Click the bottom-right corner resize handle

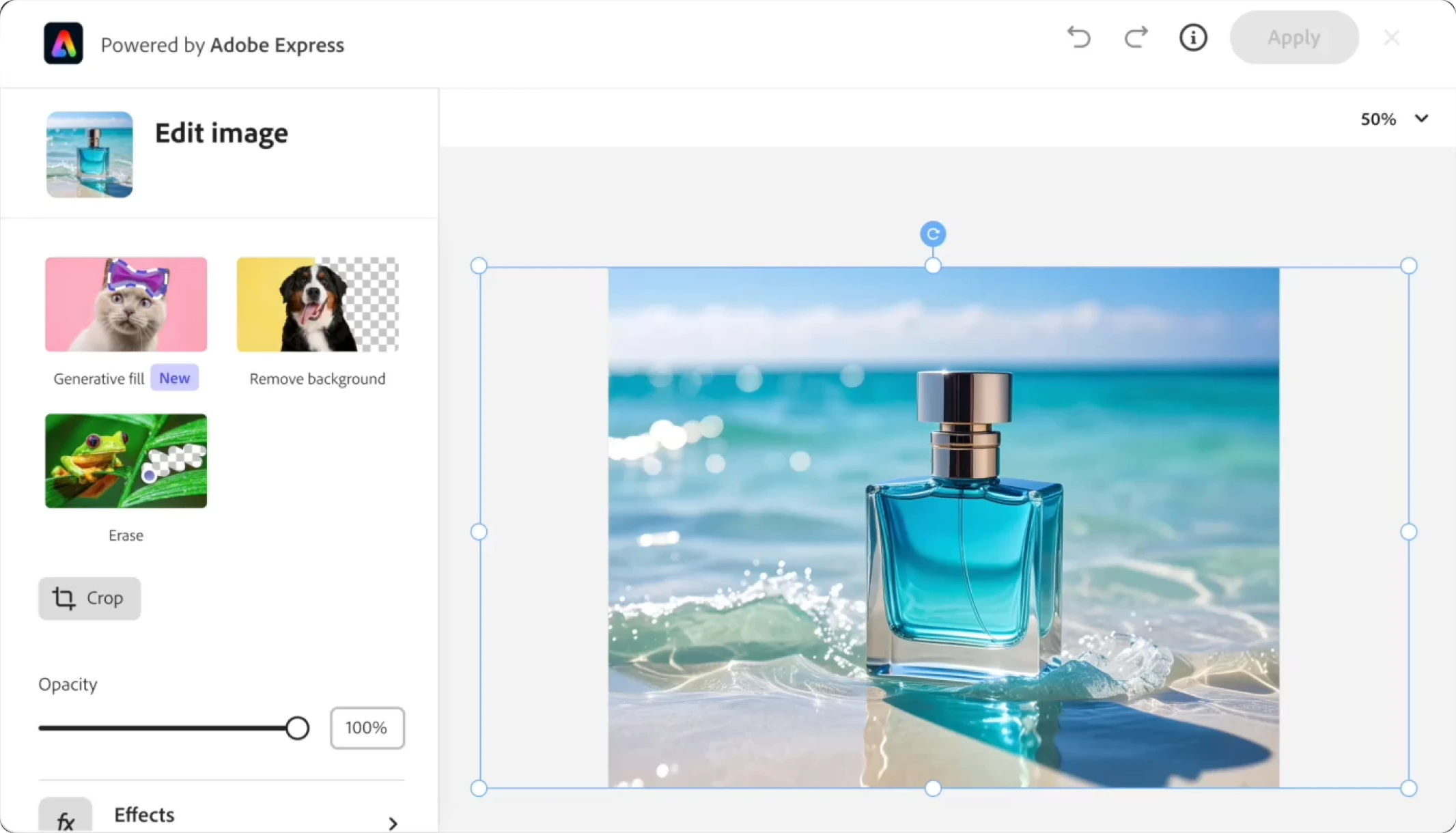point(1409,789)
